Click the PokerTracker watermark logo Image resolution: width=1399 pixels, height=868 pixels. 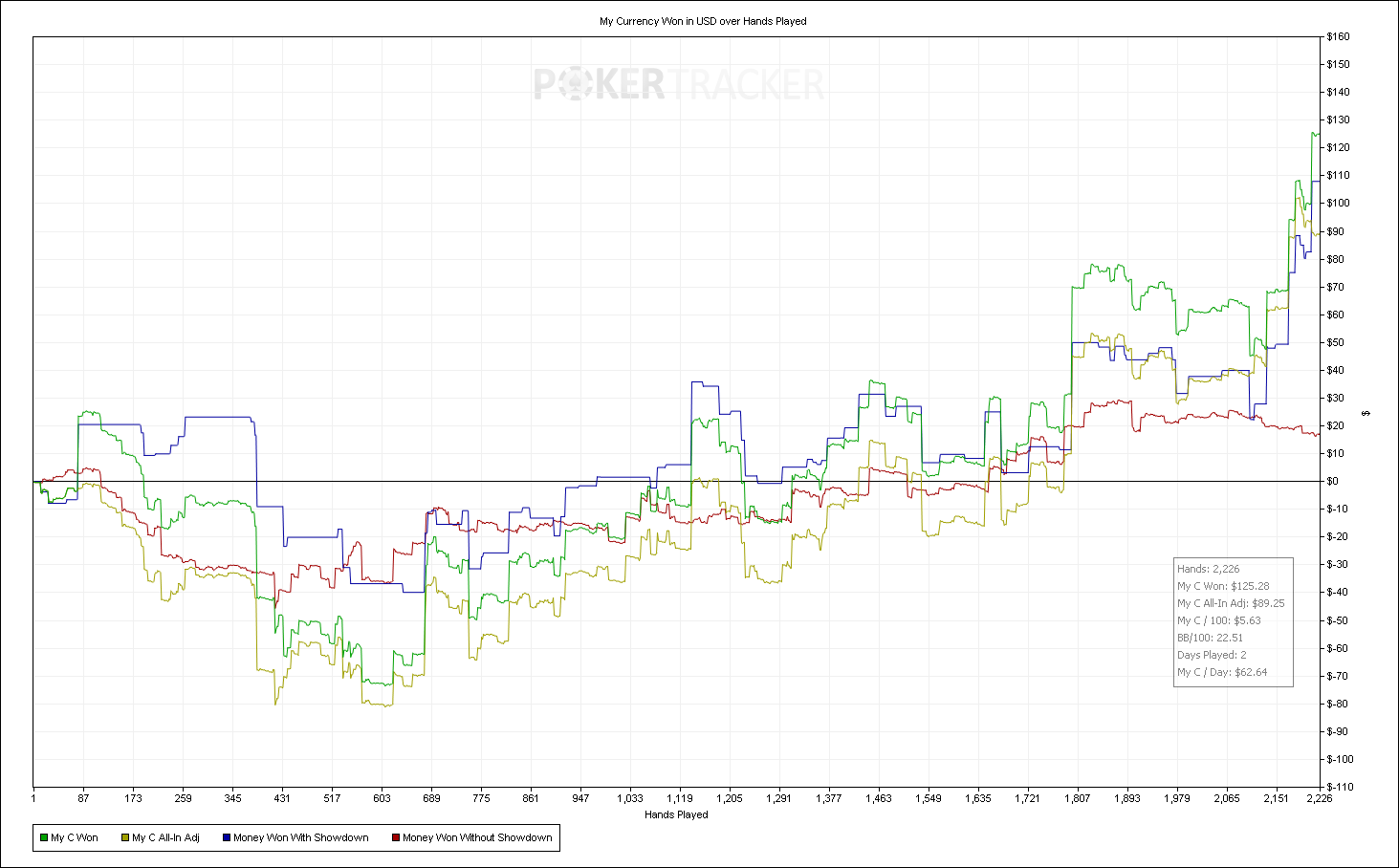[x=679, y=84]
